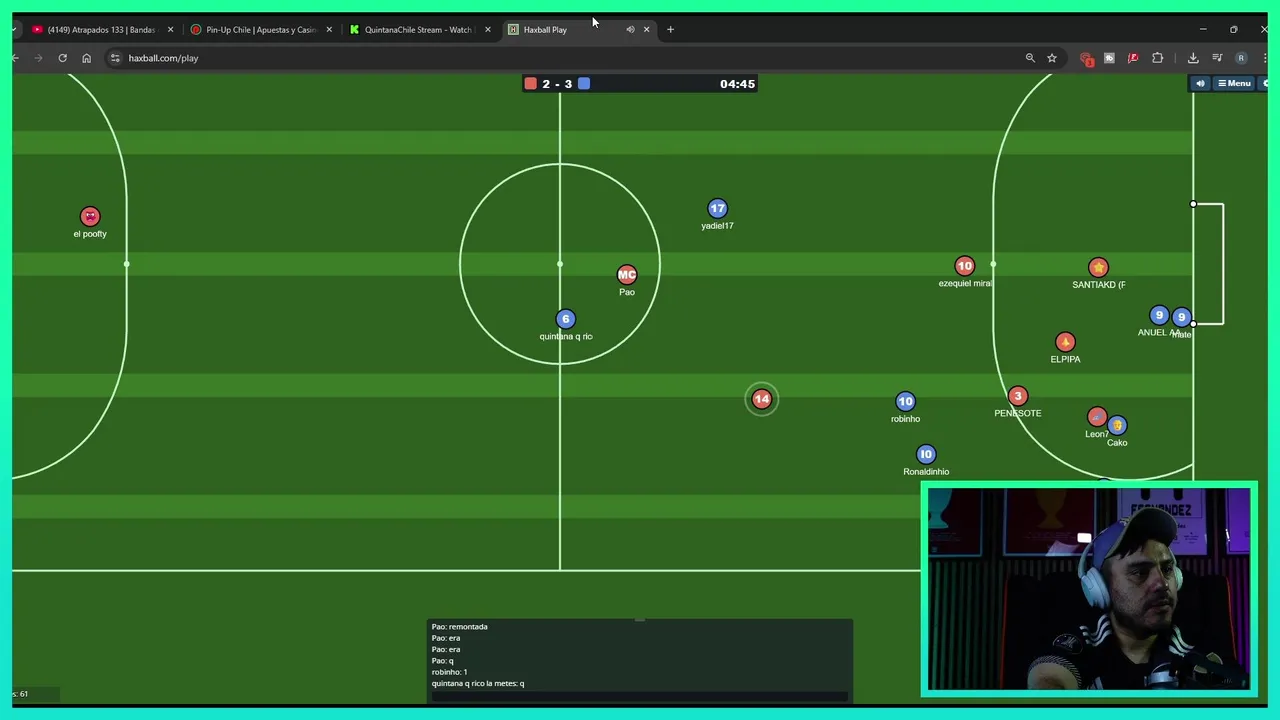The width and height of the screenshot is (1280, 720).
Task: Click red player 3 PENESOTE
Action: (1018, 396)
